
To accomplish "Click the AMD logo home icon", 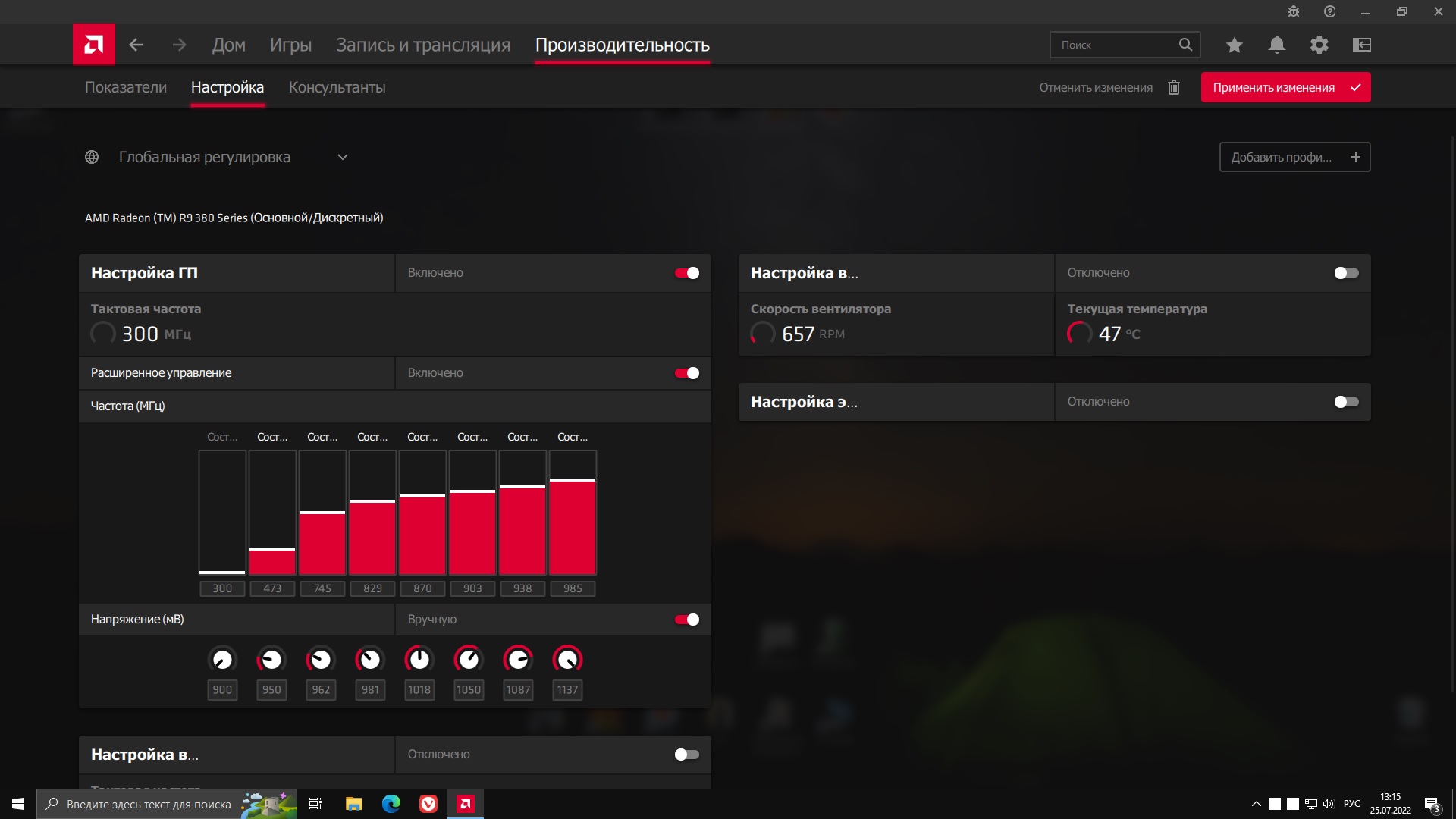I will [94, 45].
